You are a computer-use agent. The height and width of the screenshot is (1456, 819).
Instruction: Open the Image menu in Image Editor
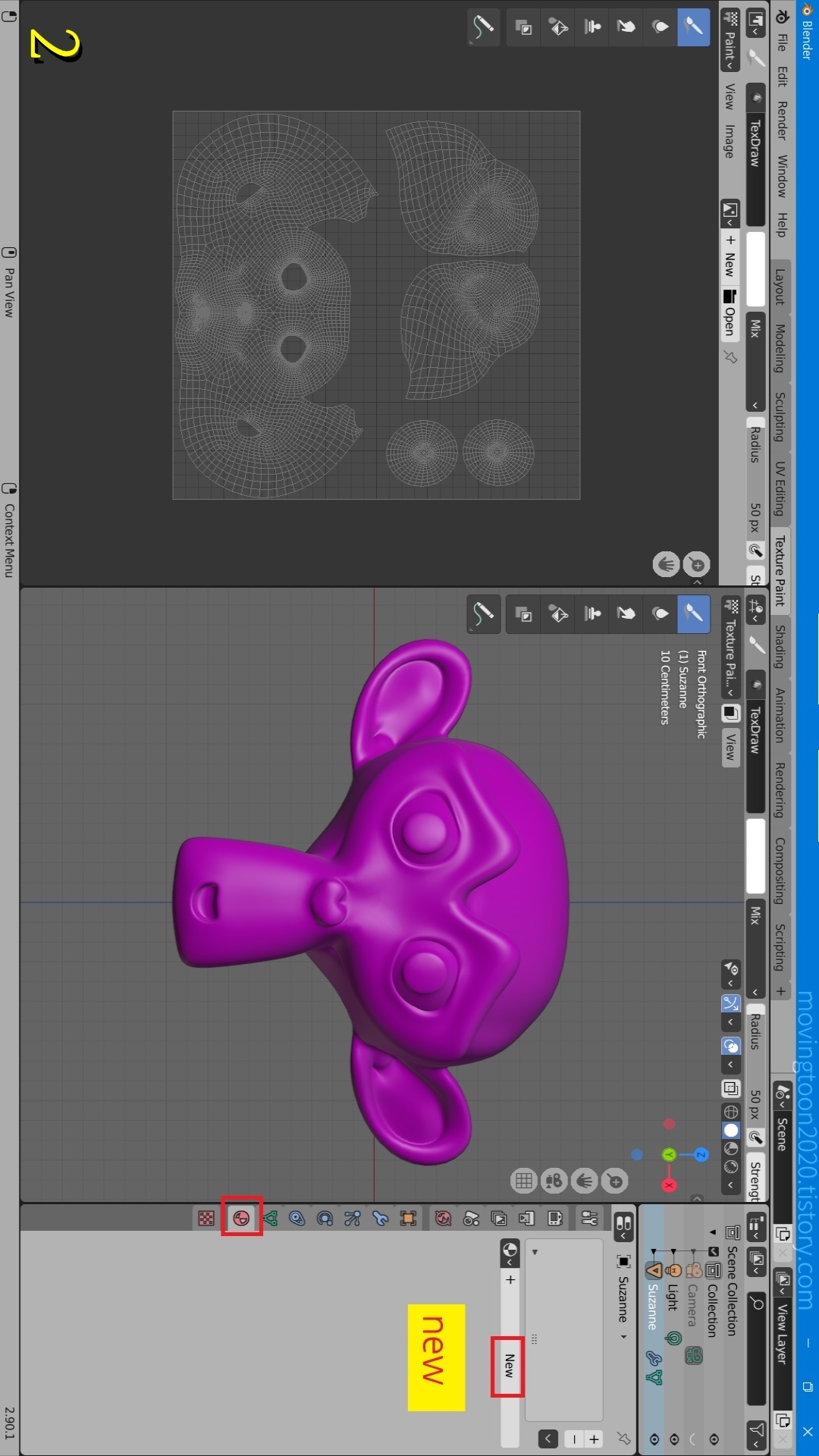click(730, 141)
